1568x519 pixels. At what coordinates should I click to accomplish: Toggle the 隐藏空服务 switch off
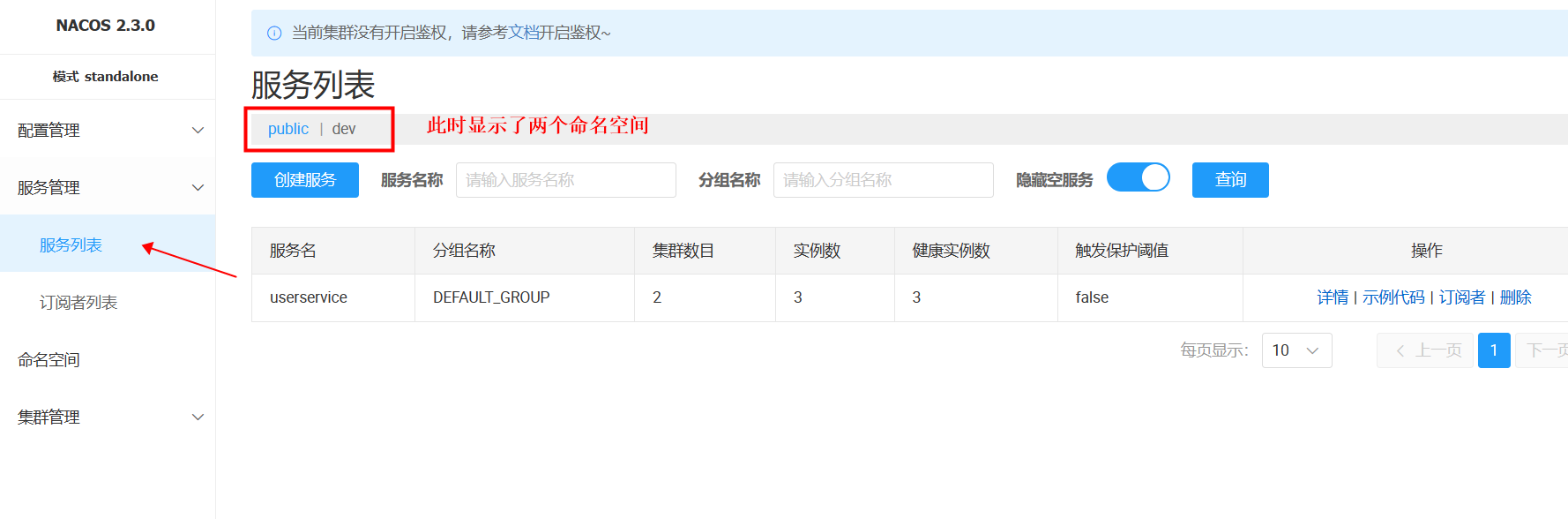click(x=1138, y=178)
